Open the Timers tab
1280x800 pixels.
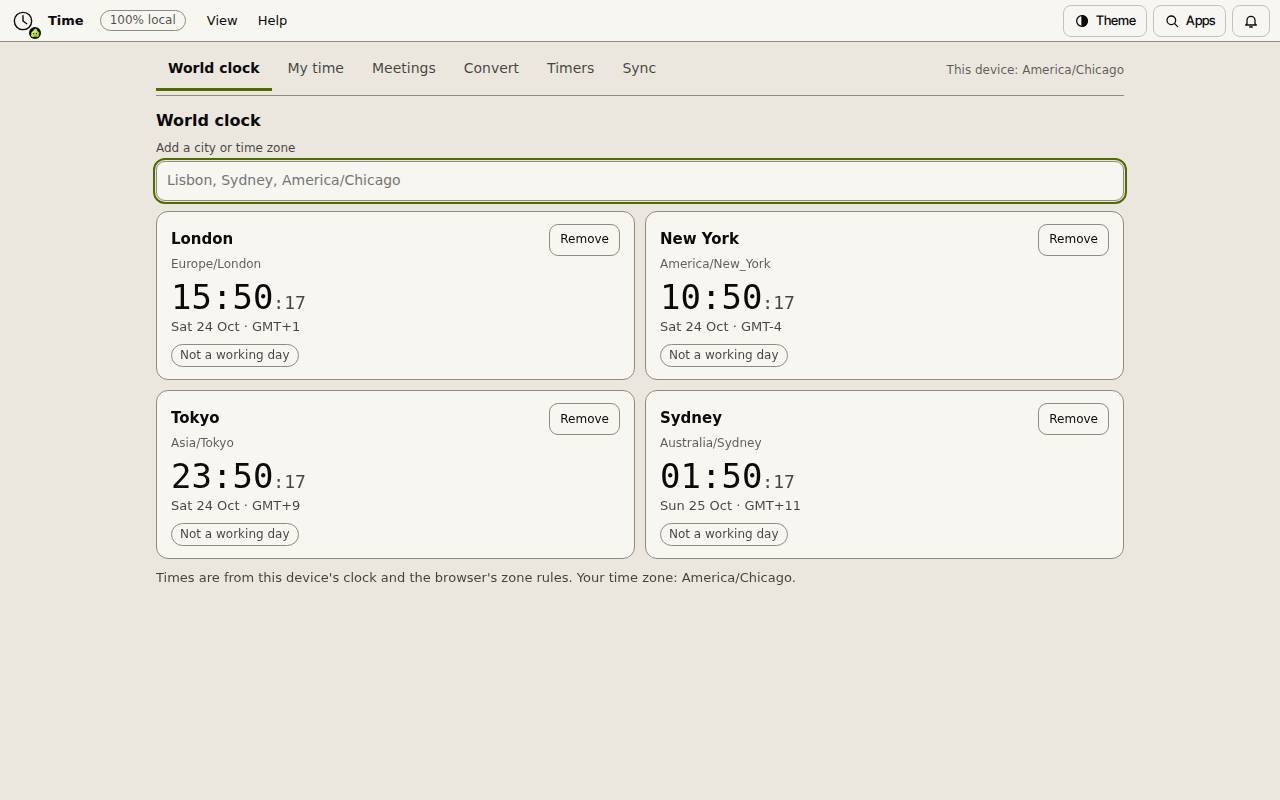[x=570, y=68]
